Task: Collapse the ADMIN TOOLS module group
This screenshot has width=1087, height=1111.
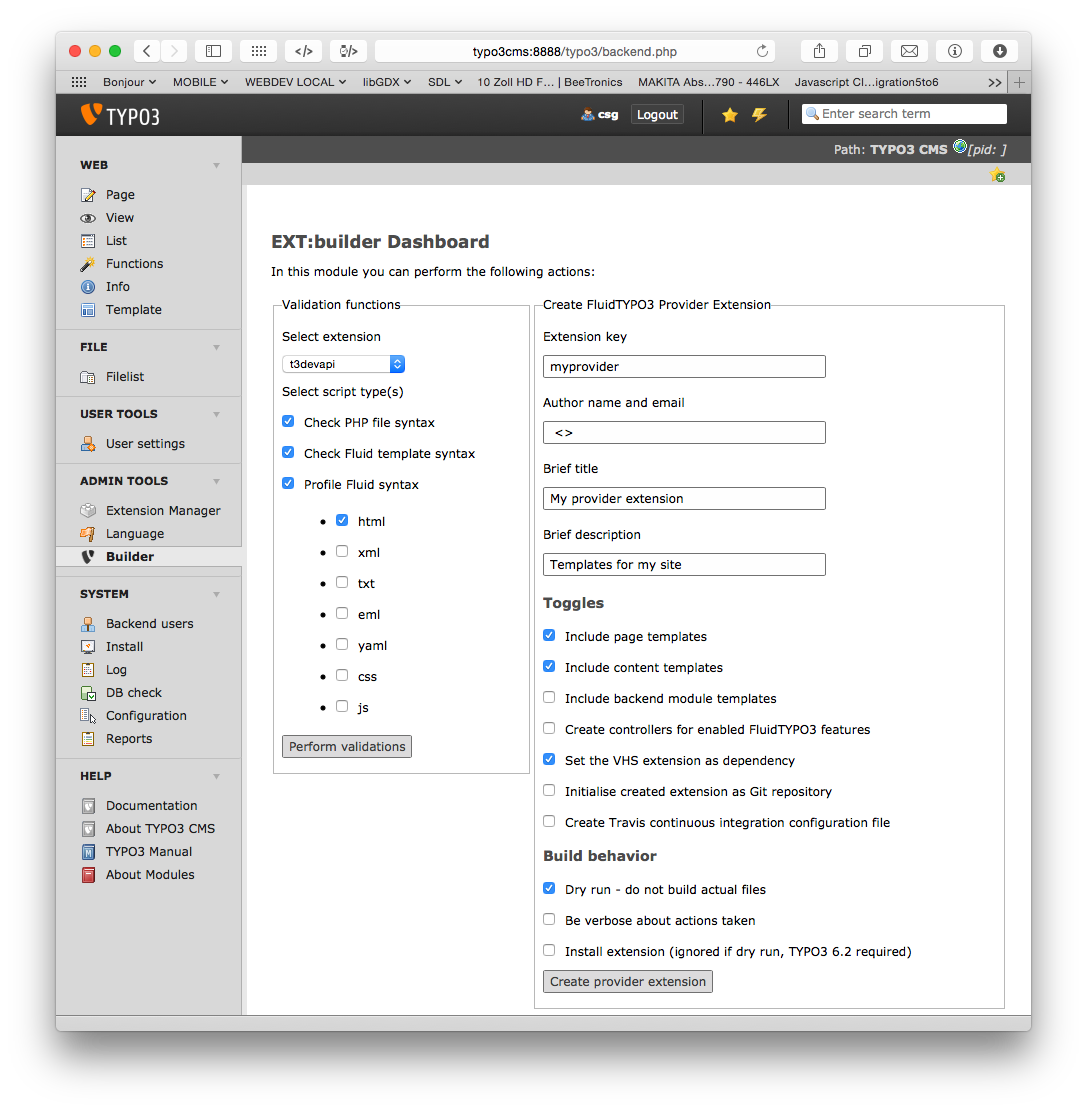Action: click(216, 481)
